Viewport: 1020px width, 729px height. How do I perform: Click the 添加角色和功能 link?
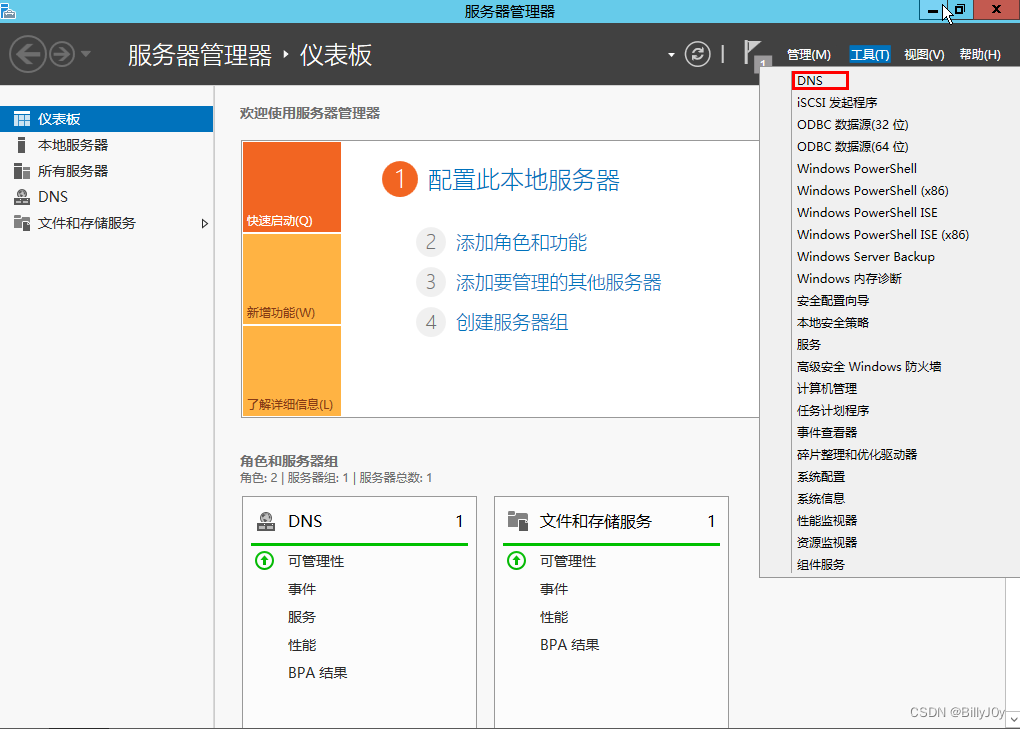click(521, 243)
